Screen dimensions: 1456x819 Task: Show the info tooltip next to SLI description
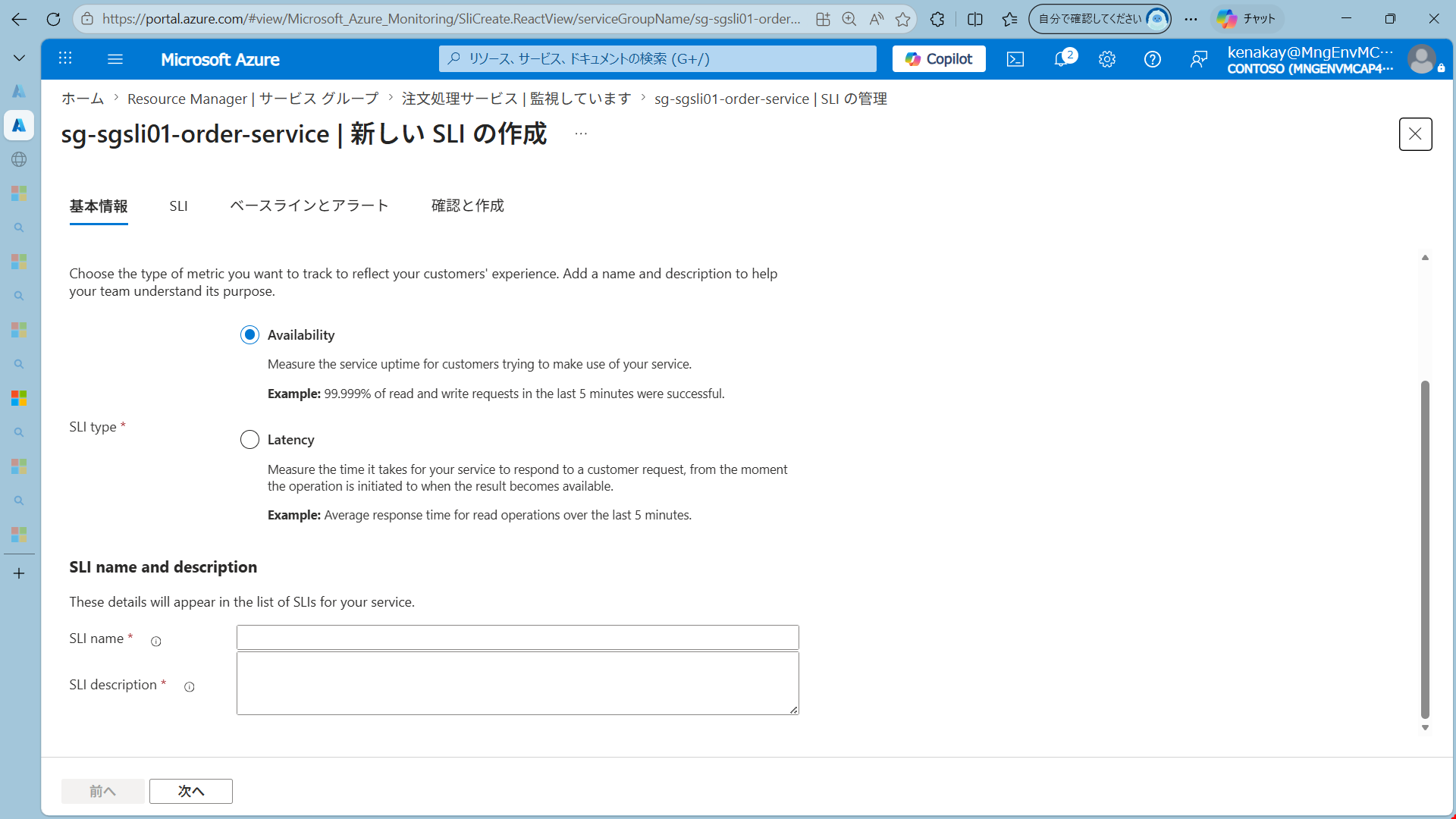(x=190, y=687)
